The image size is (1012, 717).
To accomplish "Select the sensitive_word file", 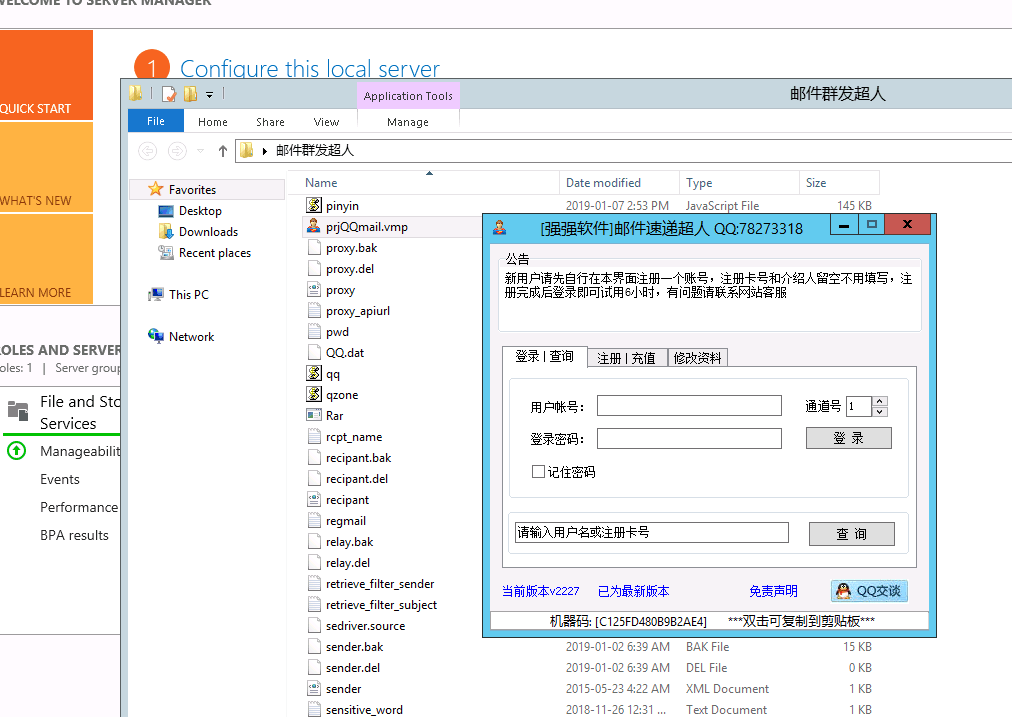I will [364, 709].
